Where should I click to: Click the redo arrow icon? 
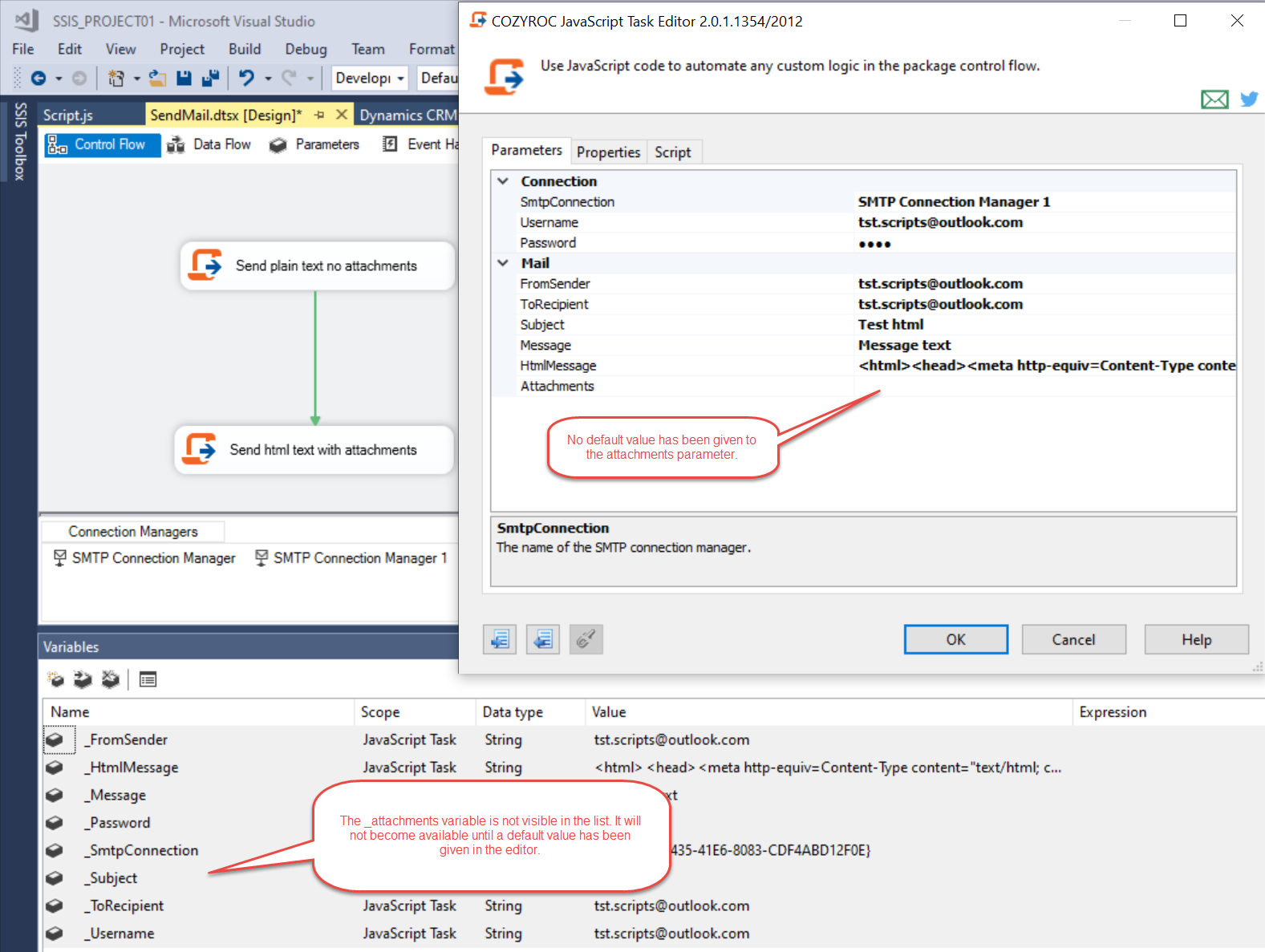(289, 78)
